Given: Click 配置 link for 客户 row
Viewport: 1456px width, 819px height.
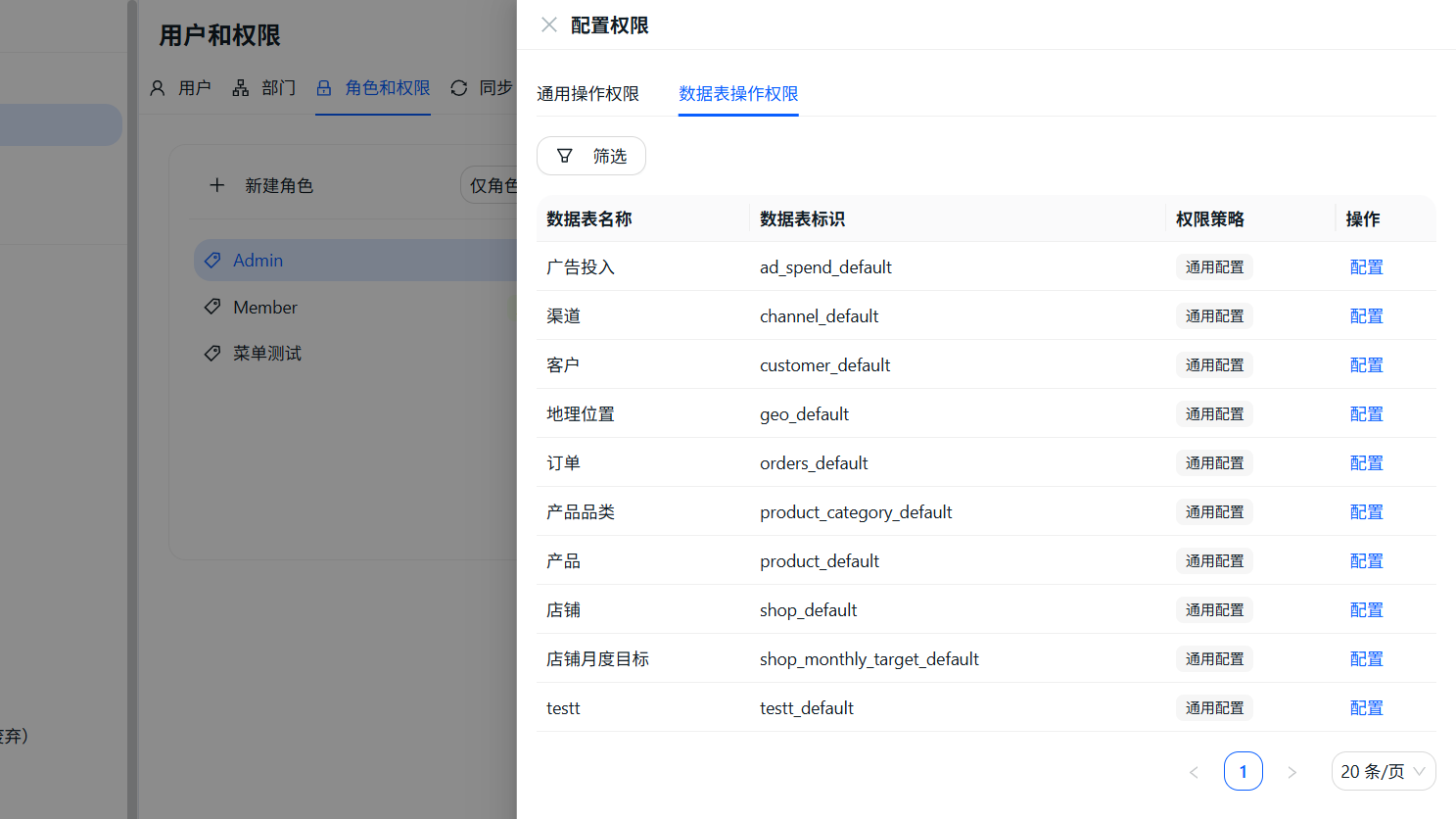Looking at the screenshot, I should pyautogui.click(x=1366, y=365).
